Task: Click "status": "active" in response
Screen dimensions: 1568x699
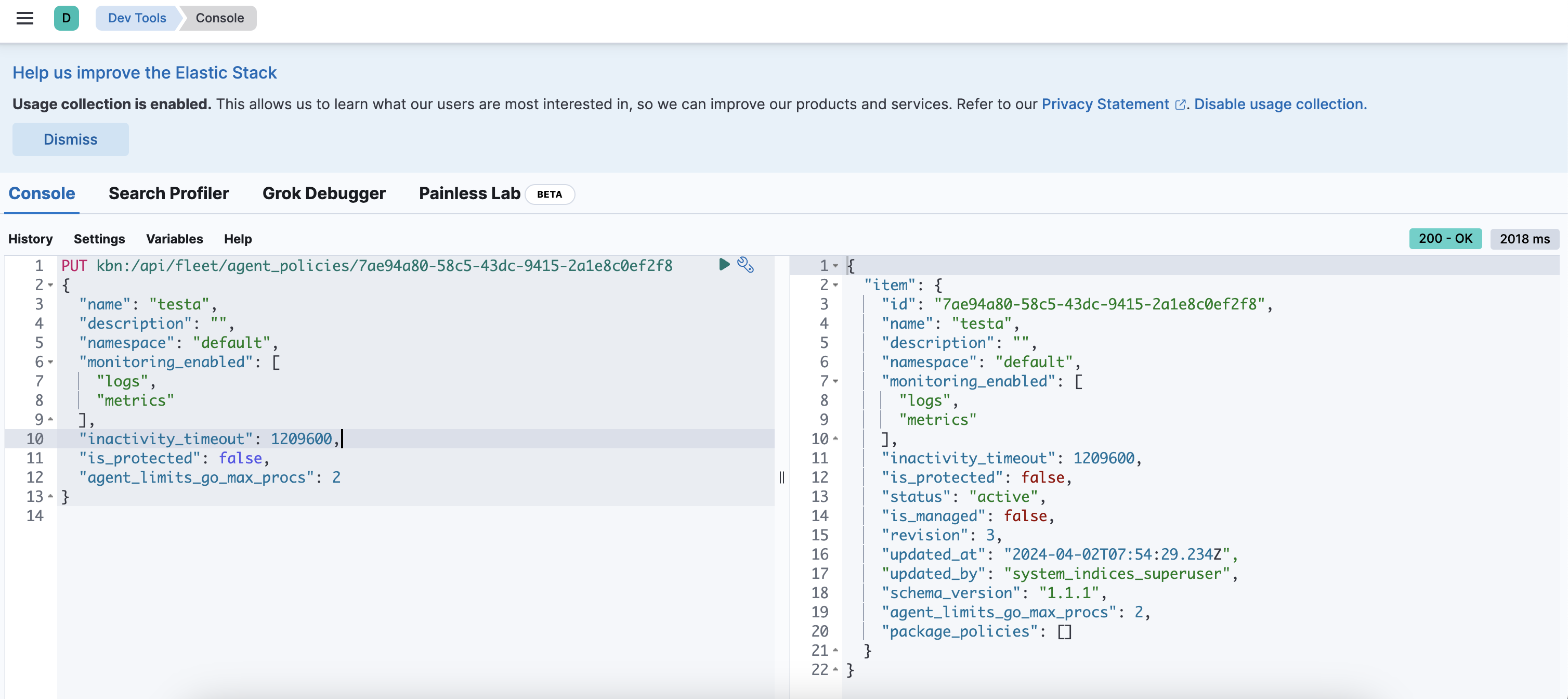Action: click(963, 497)
